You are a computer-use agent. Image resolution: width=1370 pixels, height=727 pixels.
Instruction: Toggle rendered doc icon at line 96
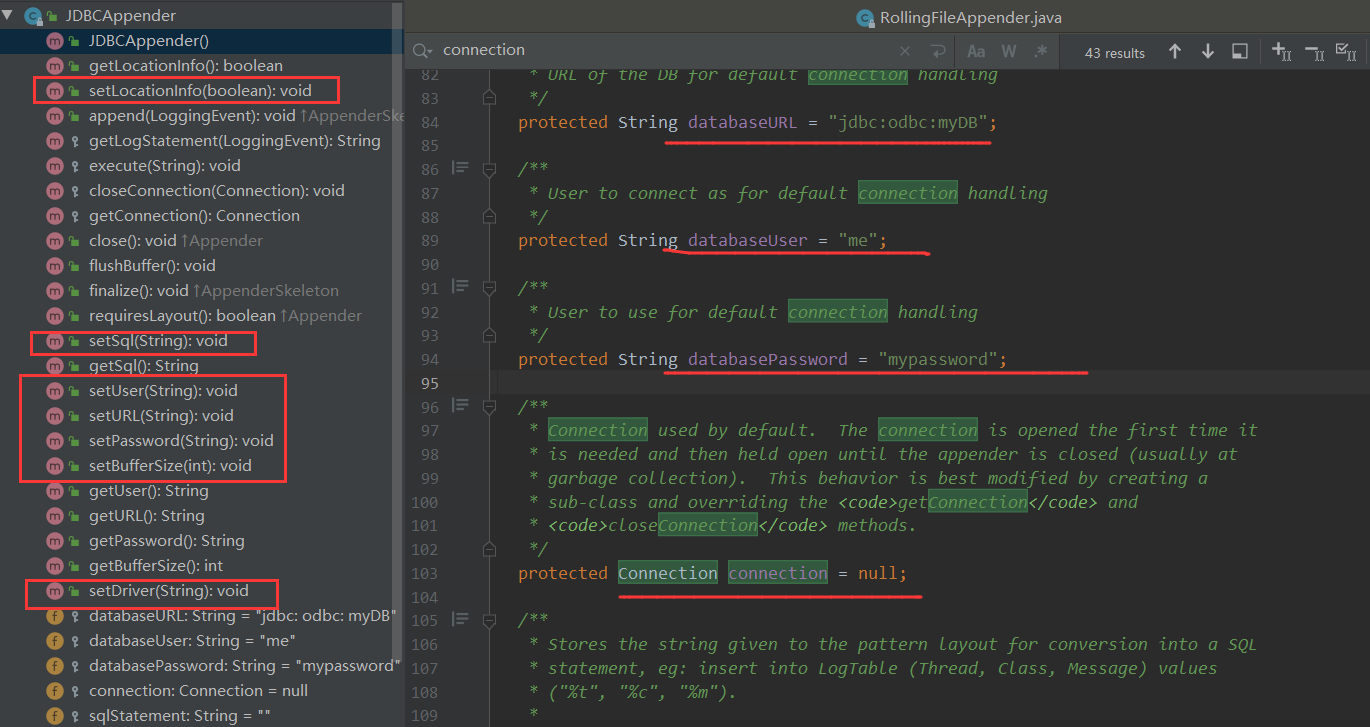point(460,406)
